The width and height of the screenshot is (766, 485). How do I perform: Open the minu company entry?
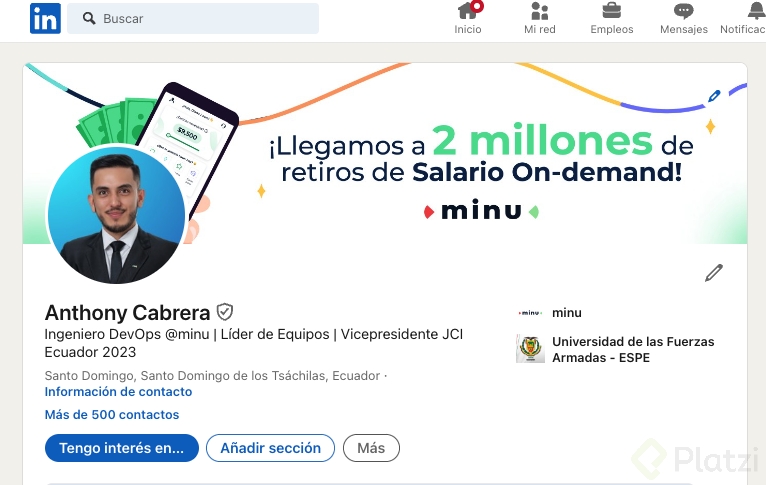click(x=549, y=313)
